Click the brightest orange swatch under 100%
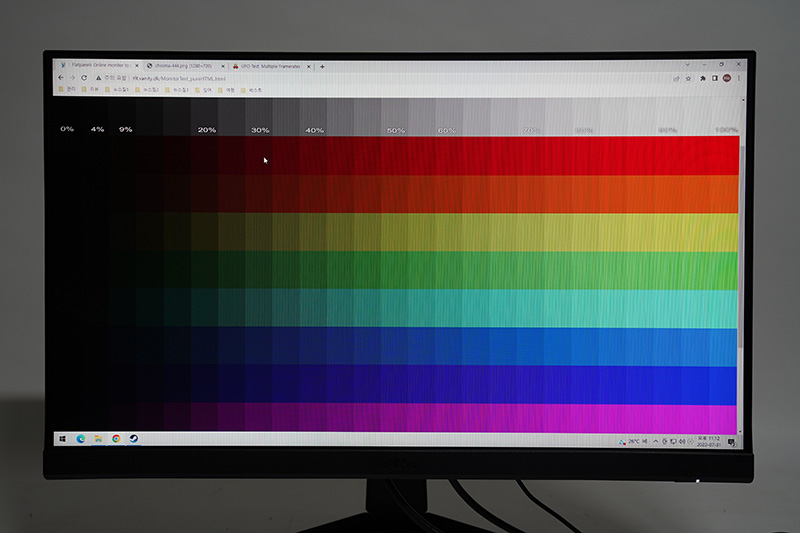Screen dimensions: 800x533 click(723, 194)
